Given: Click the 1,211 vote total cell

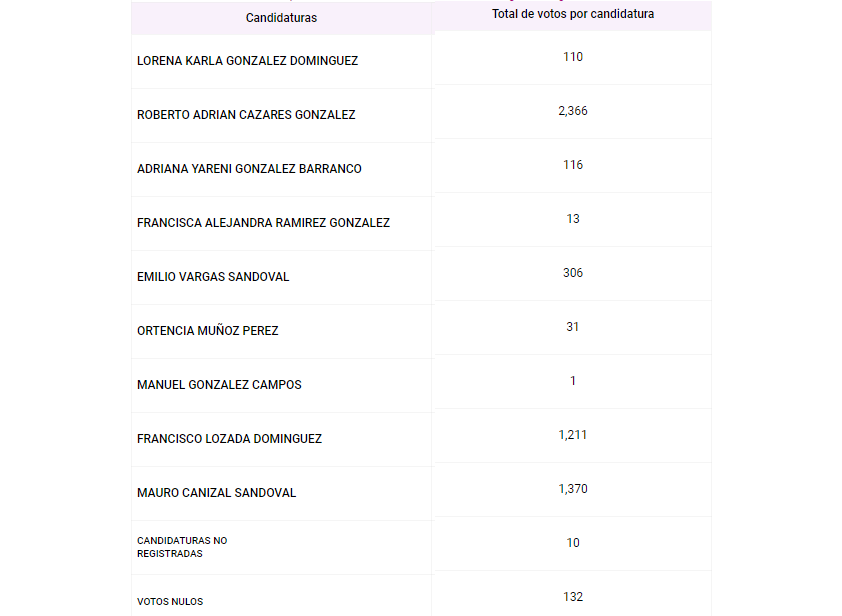Looking at the screenshot, I should (573, 435).
